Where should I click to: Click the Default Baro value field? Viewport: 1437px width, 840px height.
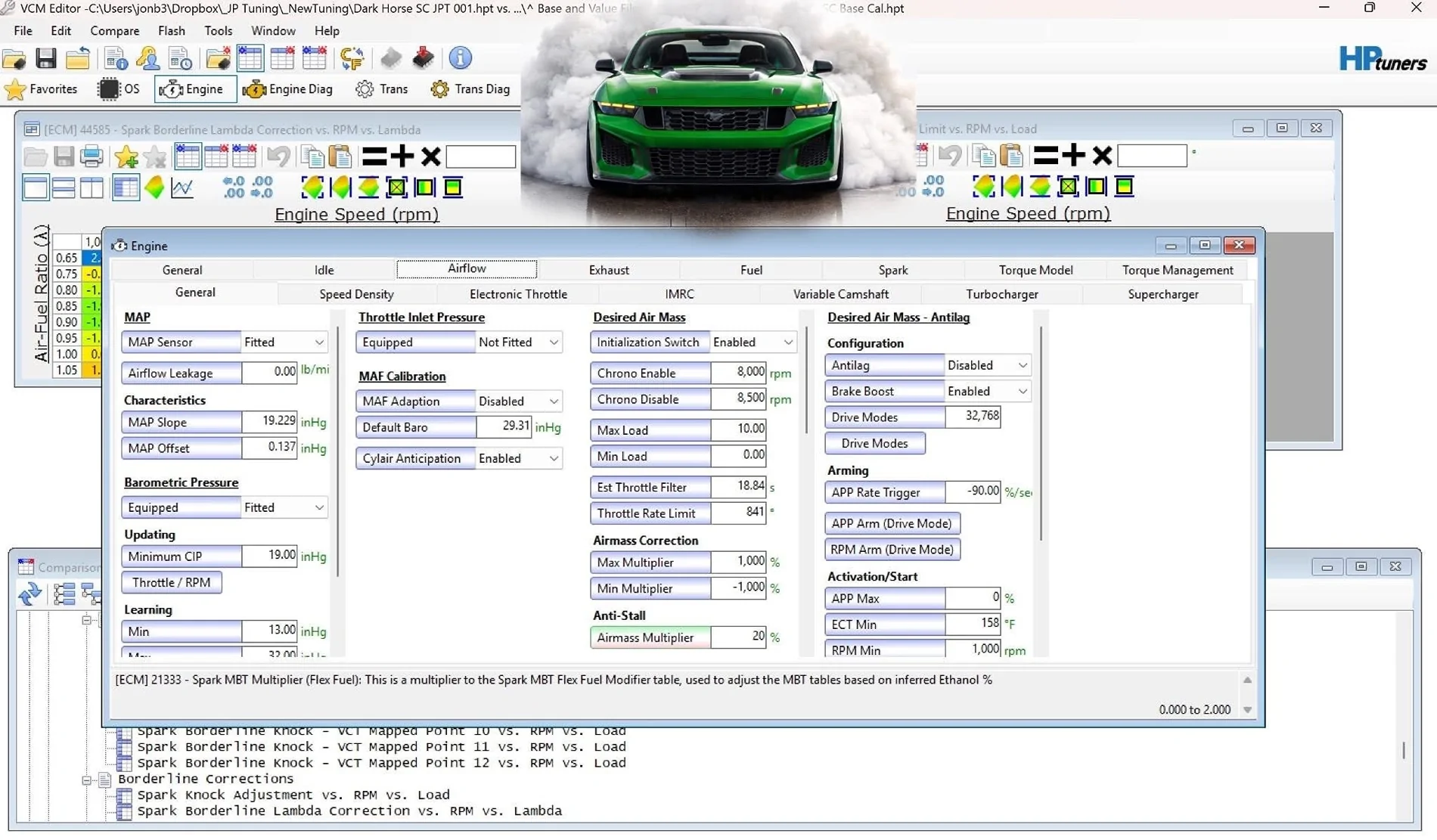click(x=504, y=427)
